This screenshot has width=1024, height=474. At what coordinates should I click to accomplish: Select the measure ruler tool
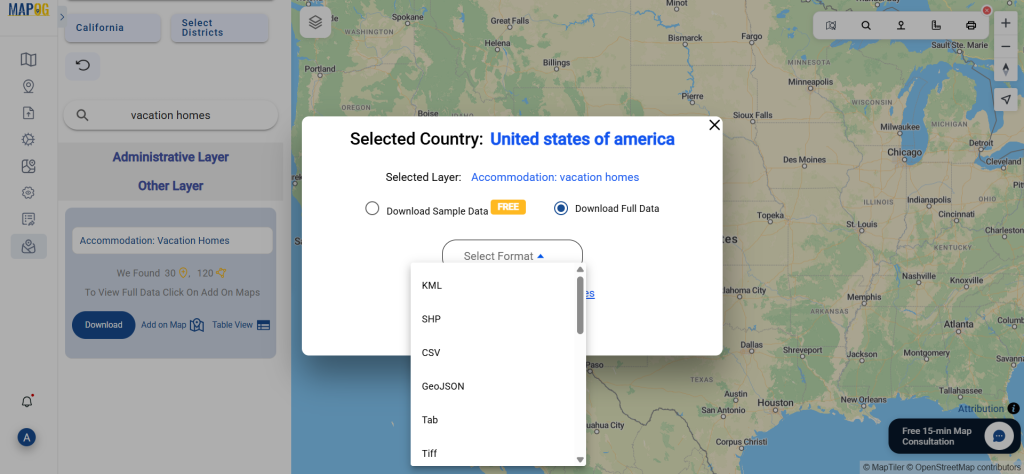tap(936, 25)
